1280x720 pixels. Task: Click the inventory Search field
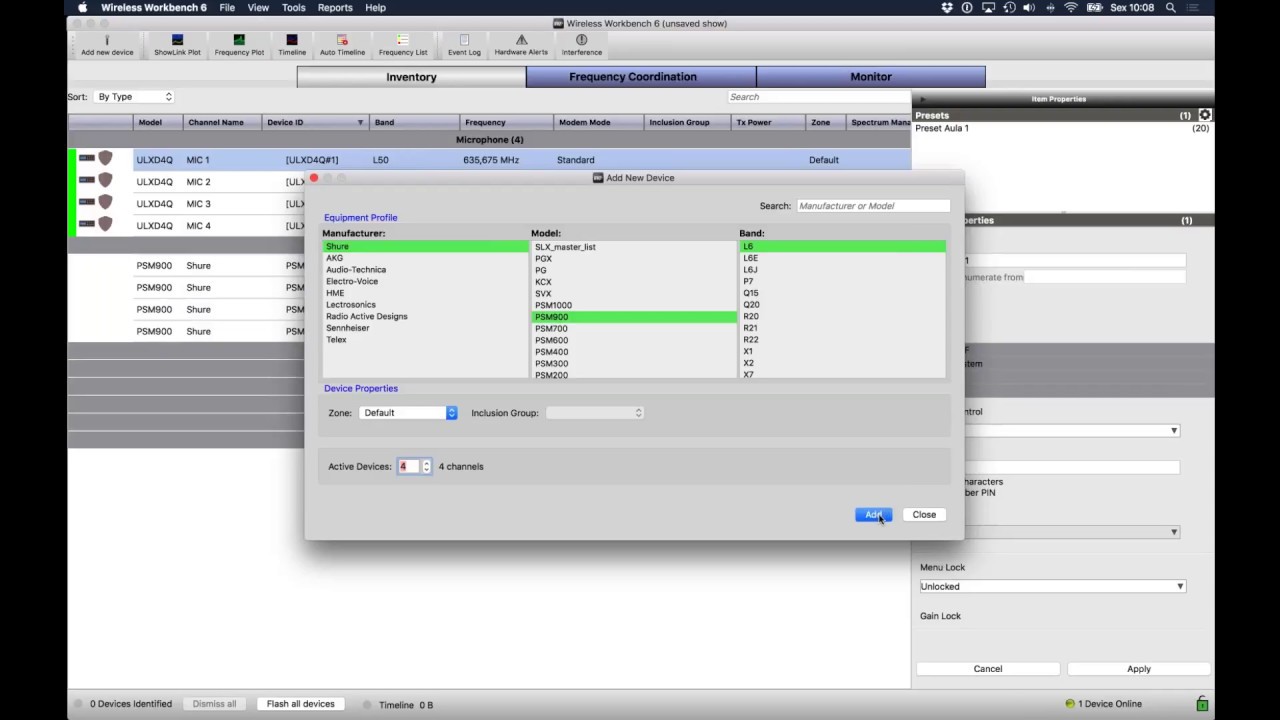pyautogui.click(x=819, y=97)
